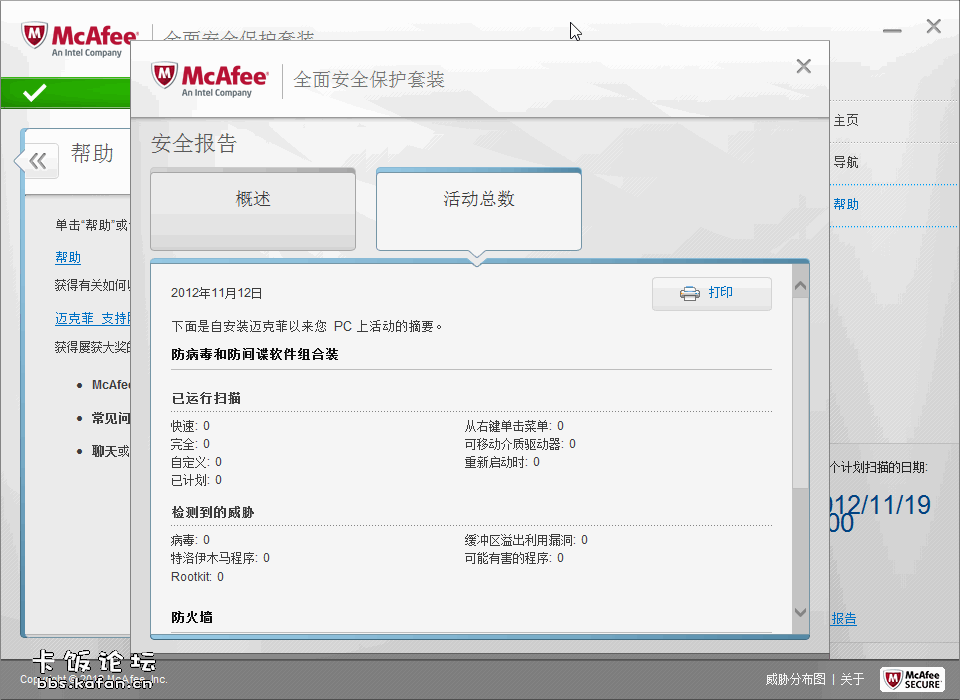
Task: Click the printer icon in the 打印 button
Action: pyautogui.click(x=690, y=293)
